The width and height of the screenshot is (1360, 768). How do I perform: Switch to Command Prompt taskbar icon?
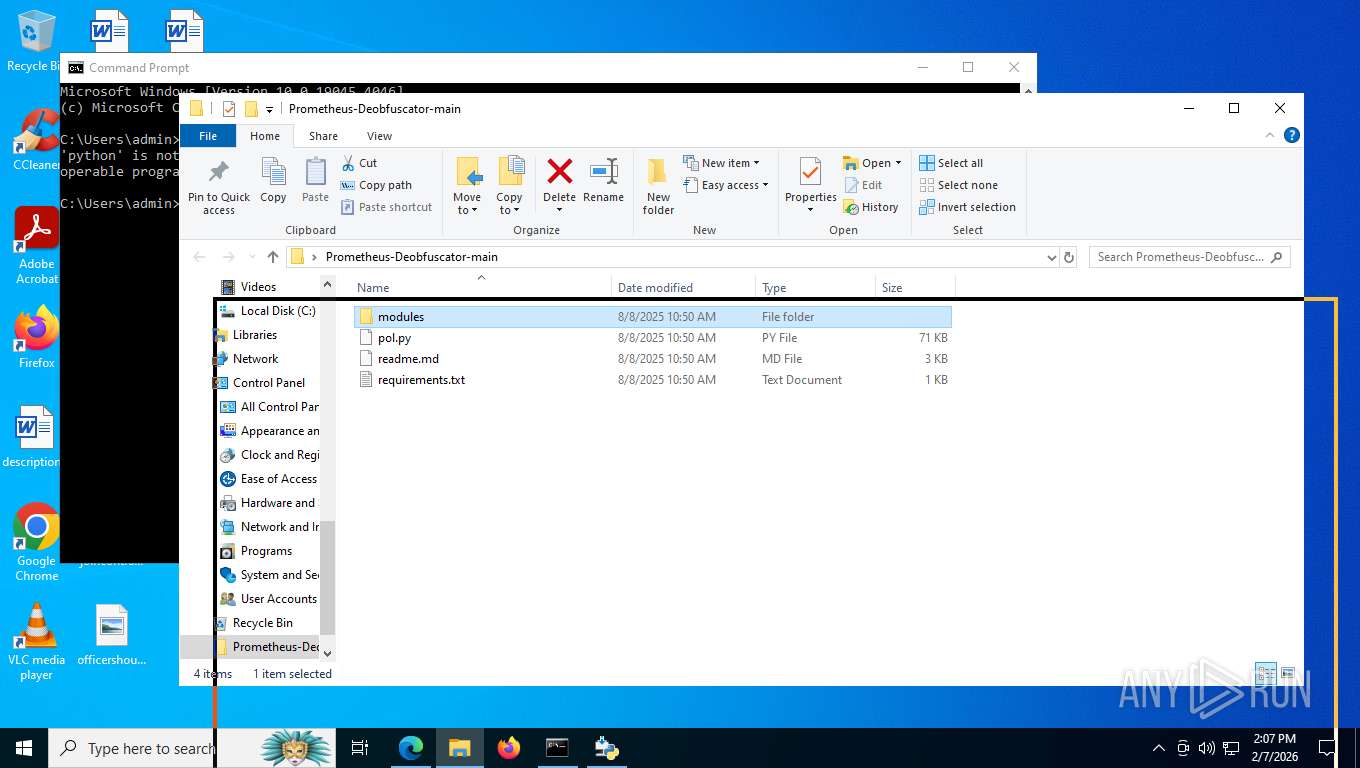[557, 748]
